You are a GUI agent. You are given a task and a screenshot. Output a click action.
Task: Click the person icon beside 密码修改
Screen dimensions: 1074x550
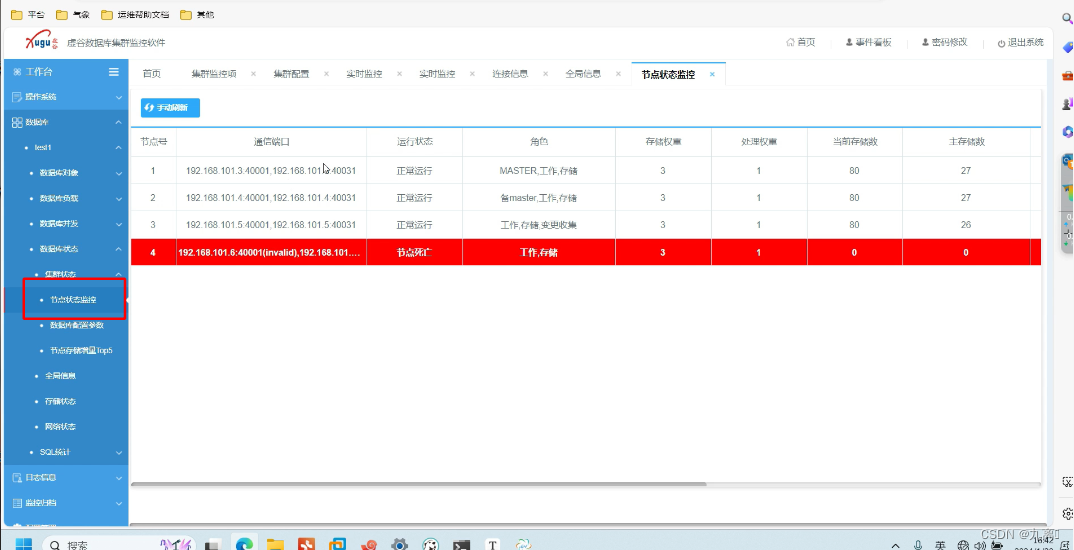point(925,42)
